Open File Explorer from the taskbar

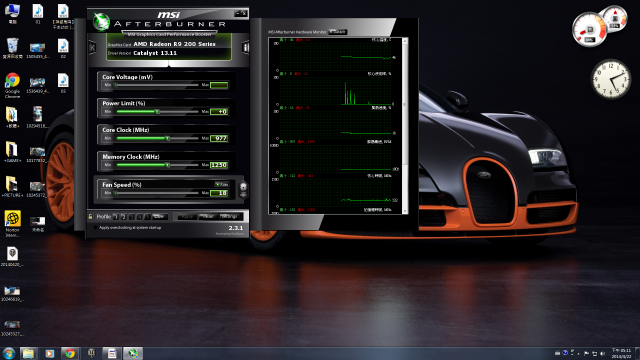click(x=28, y=353)
